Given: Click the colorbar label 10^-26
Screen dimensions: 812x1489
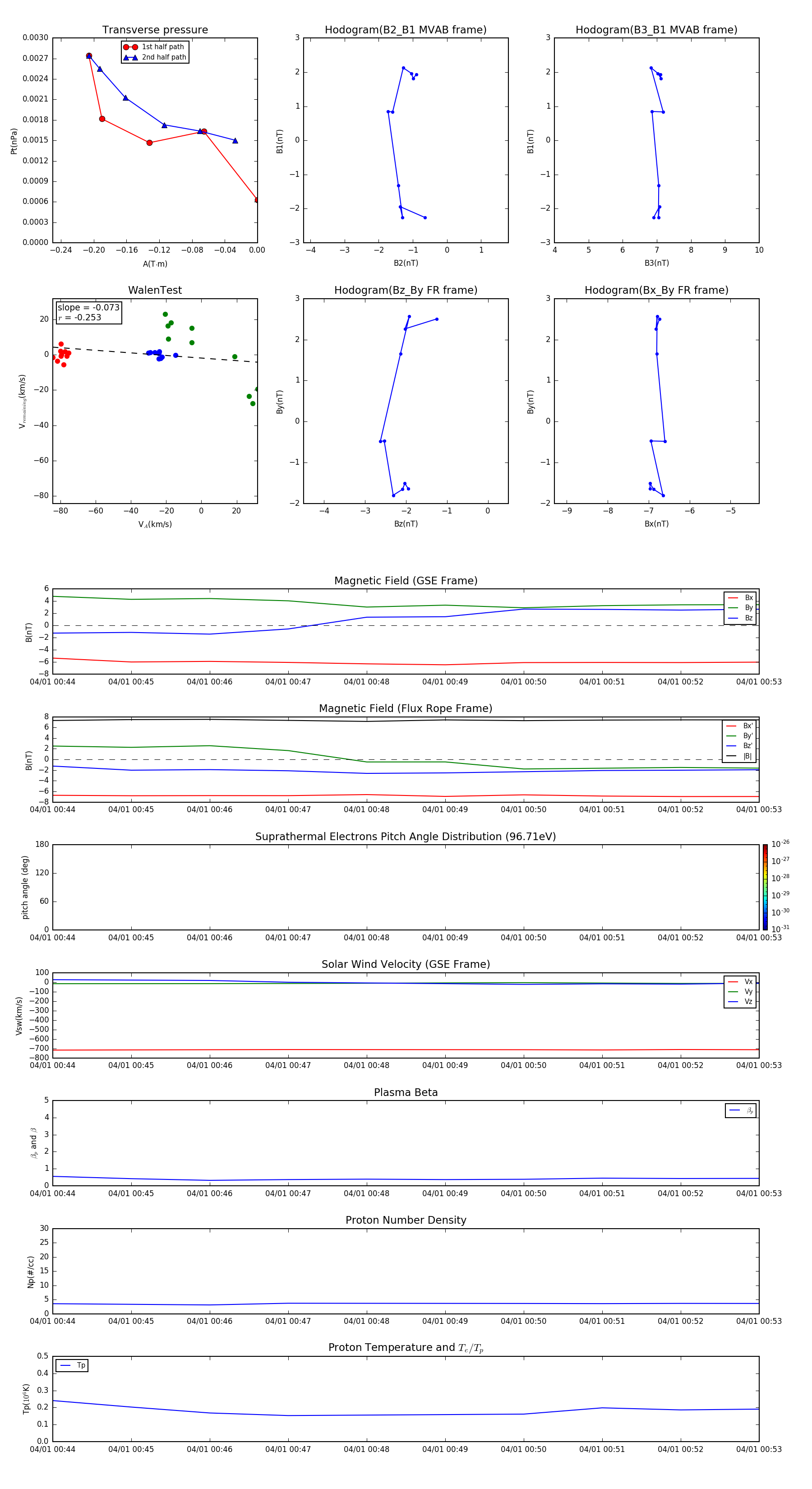Looking at the screenshot, I should tap(780, 844).
